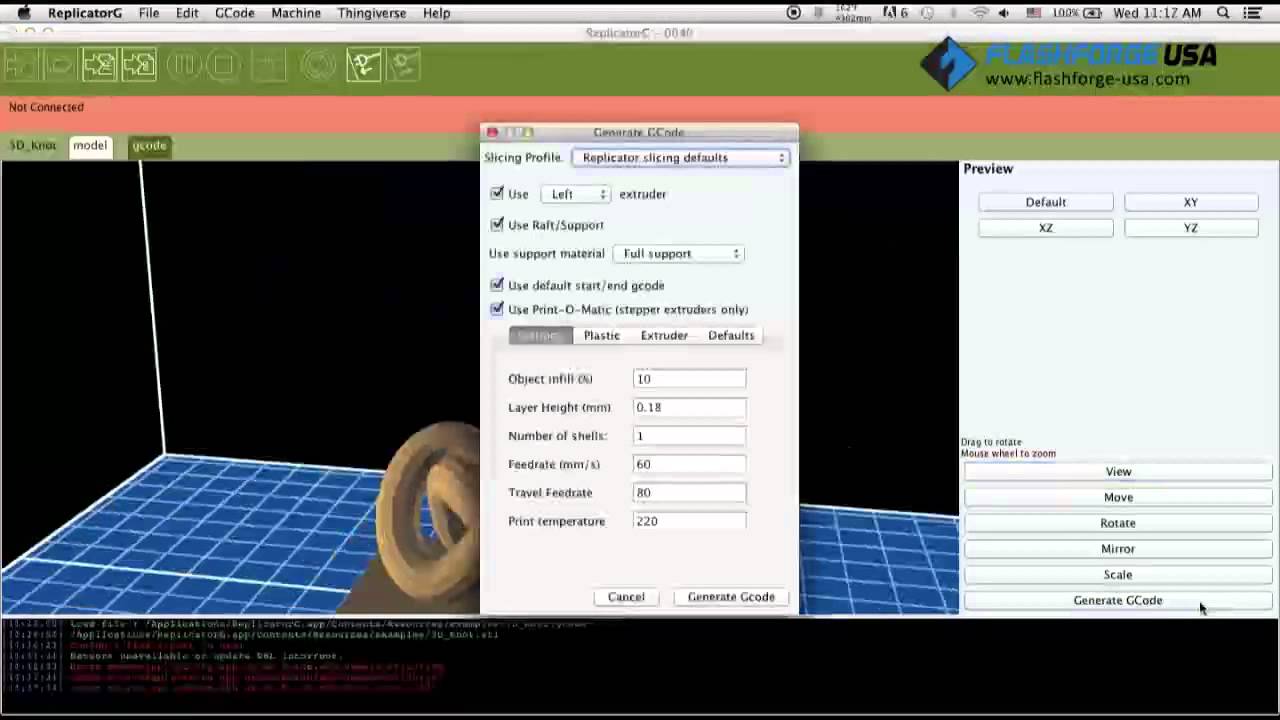Open the Apple menu
Image resolution: width=1280 pixels, height=720 pixels.
24,13
